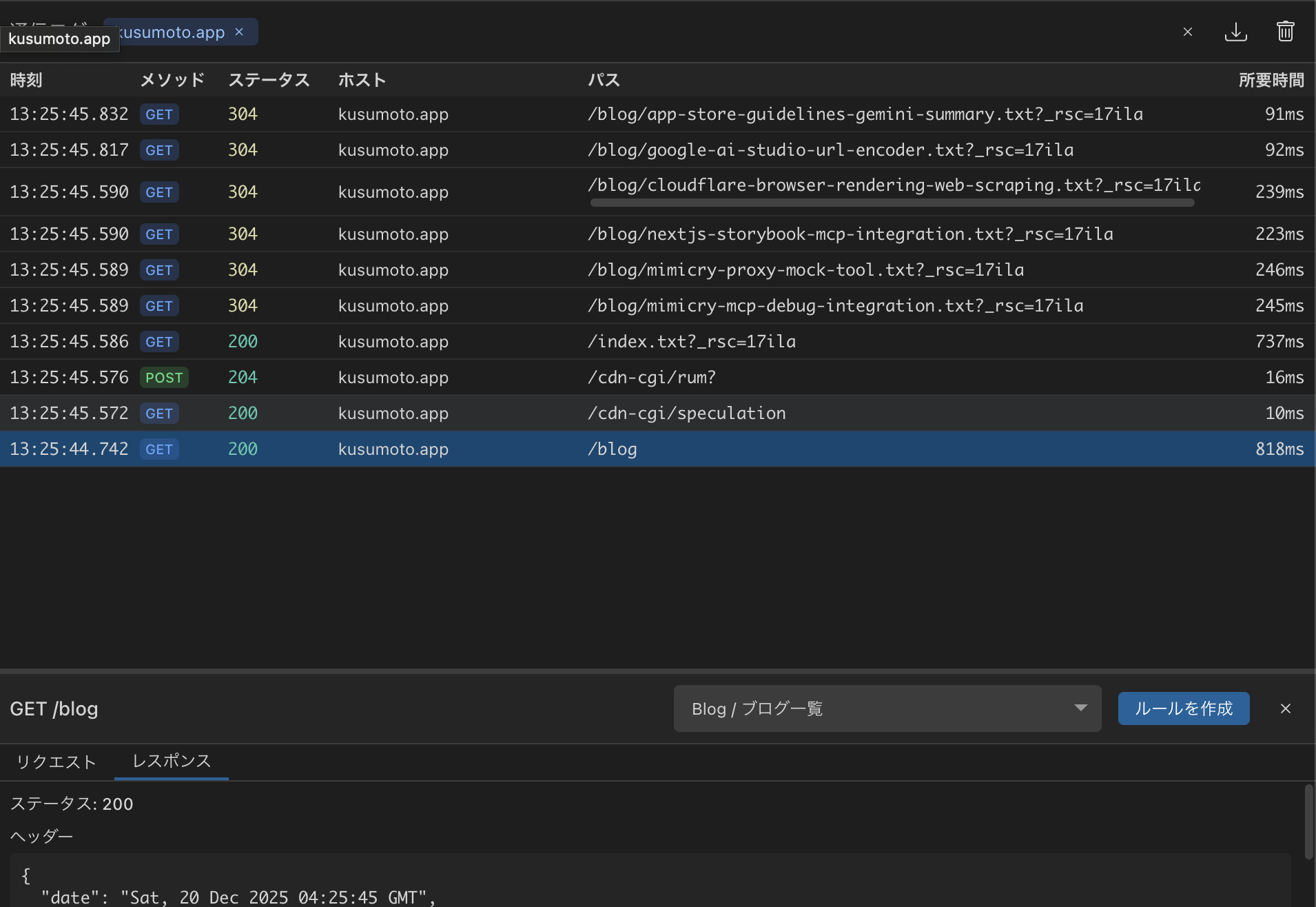The height and width of the screenshot is (907, 1316).
Task: Click the 91ms duration value
Action: 1284,114
